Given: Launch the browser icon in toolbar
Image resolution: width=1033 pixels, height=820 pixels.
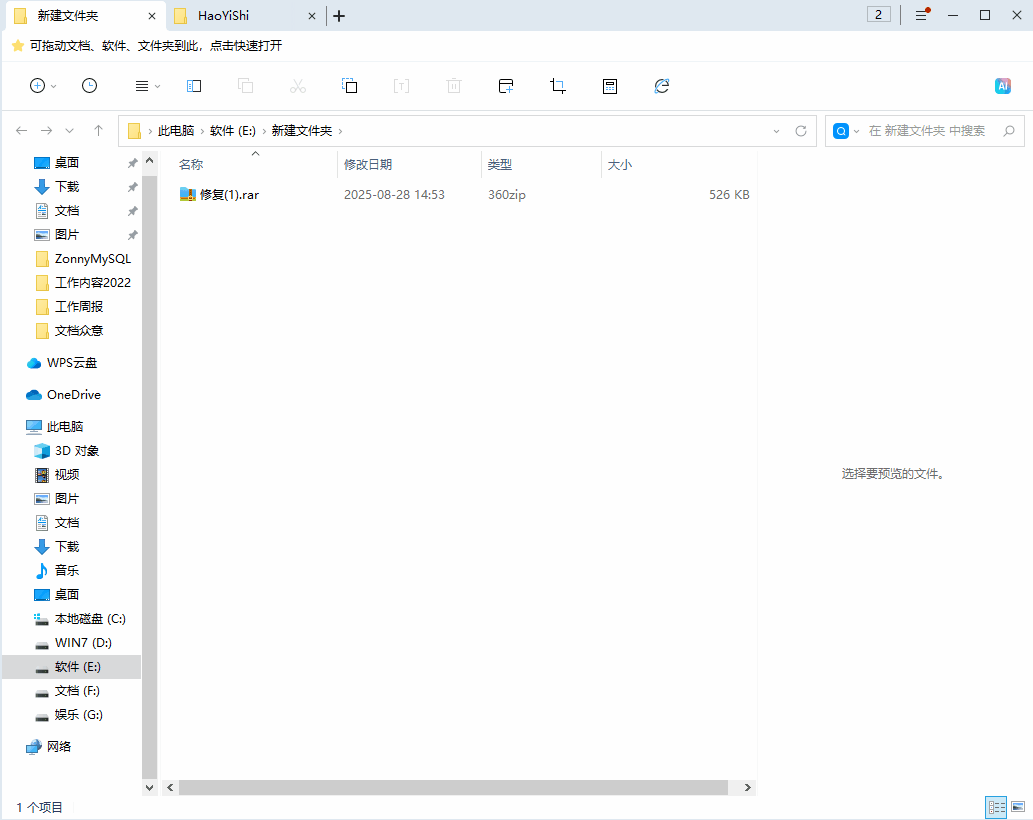Looking at the screenshot, I should click(x=661, y=86).
